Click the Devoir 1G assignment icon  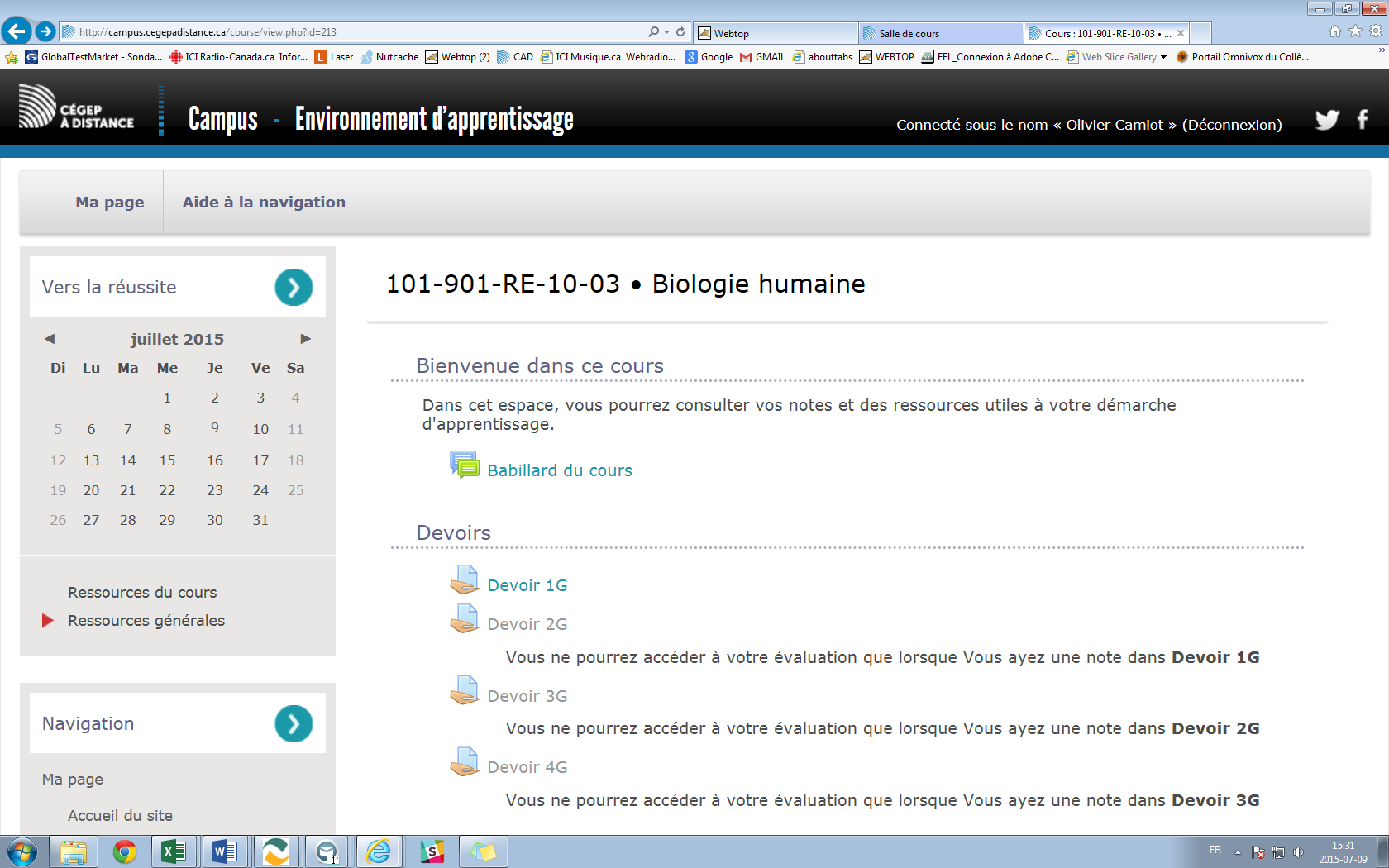click(464, 580)
